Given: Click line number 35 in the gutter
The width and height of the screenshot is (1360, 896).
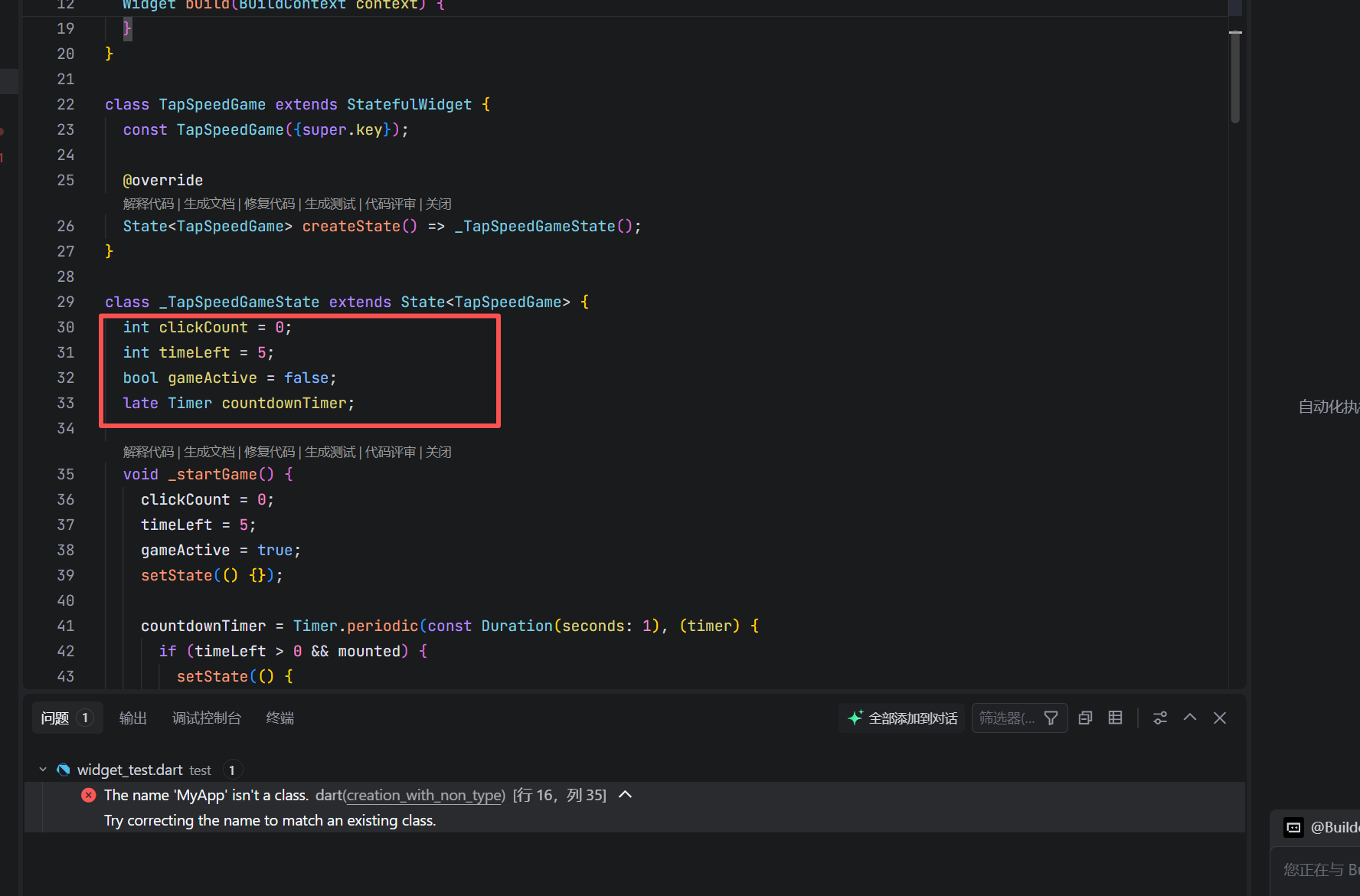Looking at the screenshot, I should [66, 474].
